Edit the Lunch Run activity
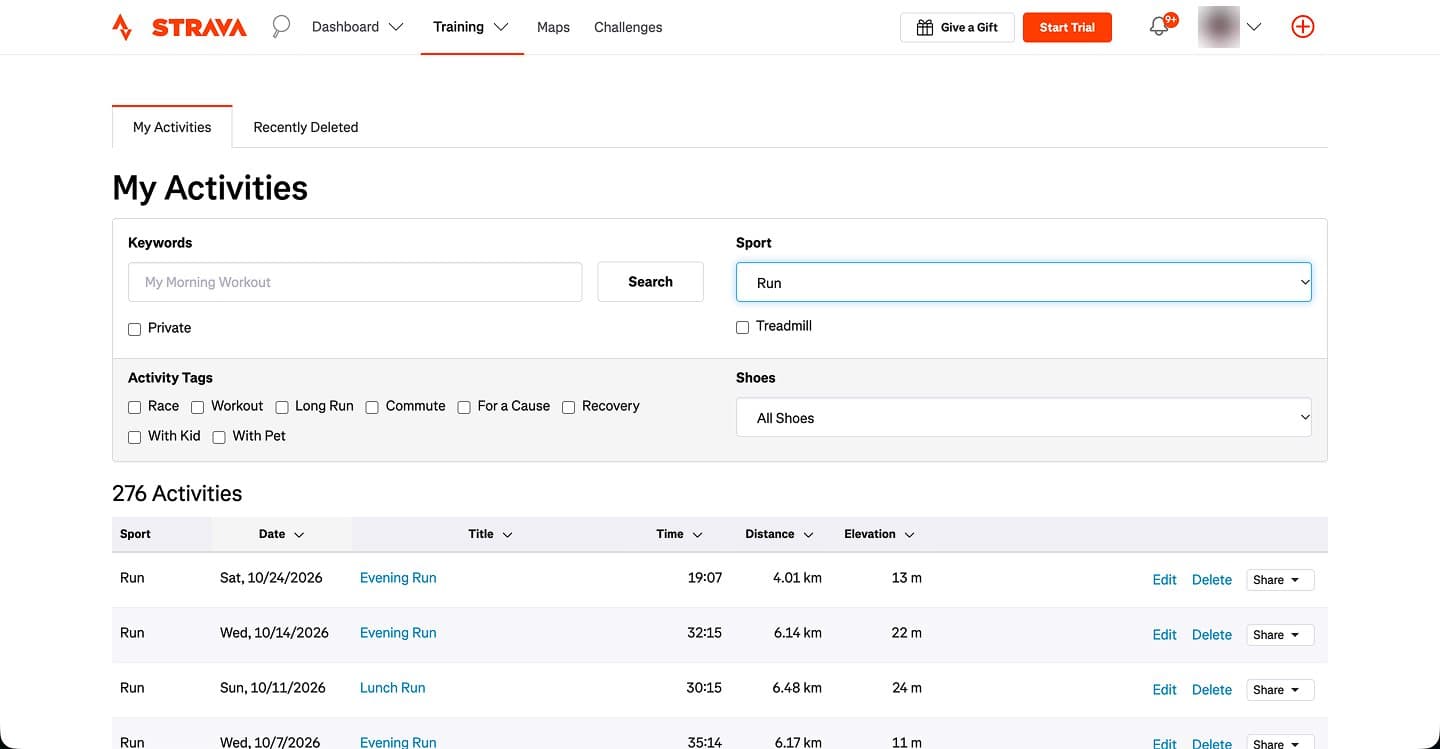 (x=1164, y=690)
